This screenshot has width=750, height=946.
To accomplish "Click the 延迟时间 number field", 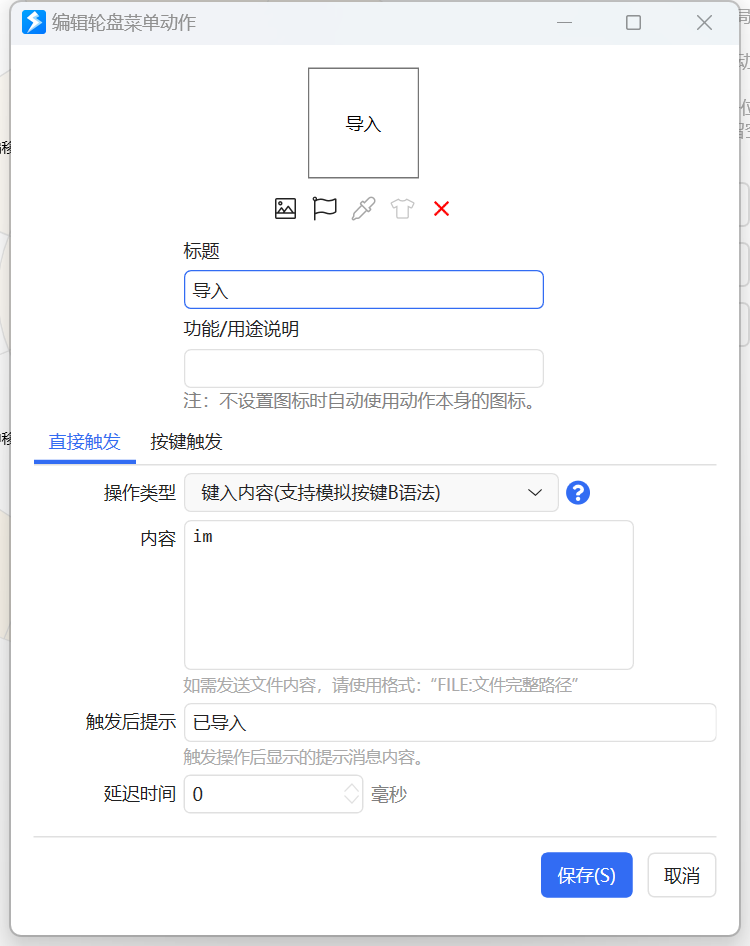I will (x=262, y=794).
